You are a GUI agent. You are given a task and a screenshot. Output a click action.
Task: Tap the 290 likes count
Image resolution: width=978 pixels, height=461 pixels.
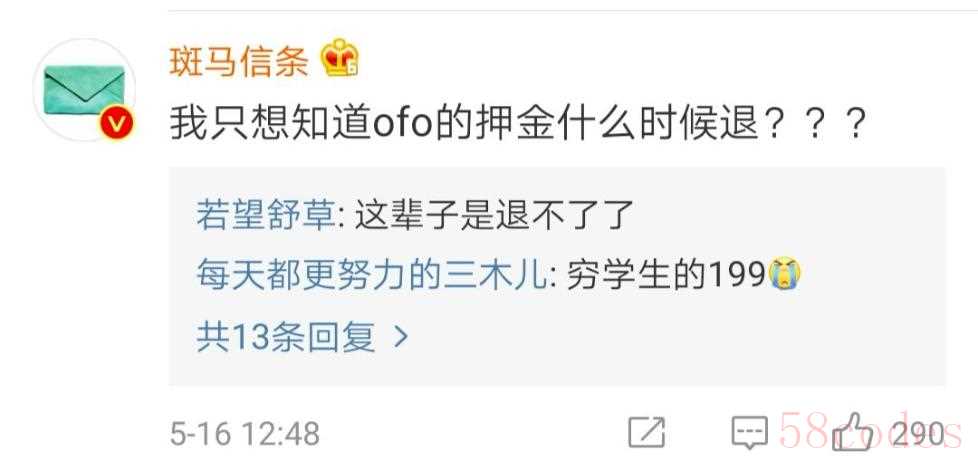click(x=917, y=434)
